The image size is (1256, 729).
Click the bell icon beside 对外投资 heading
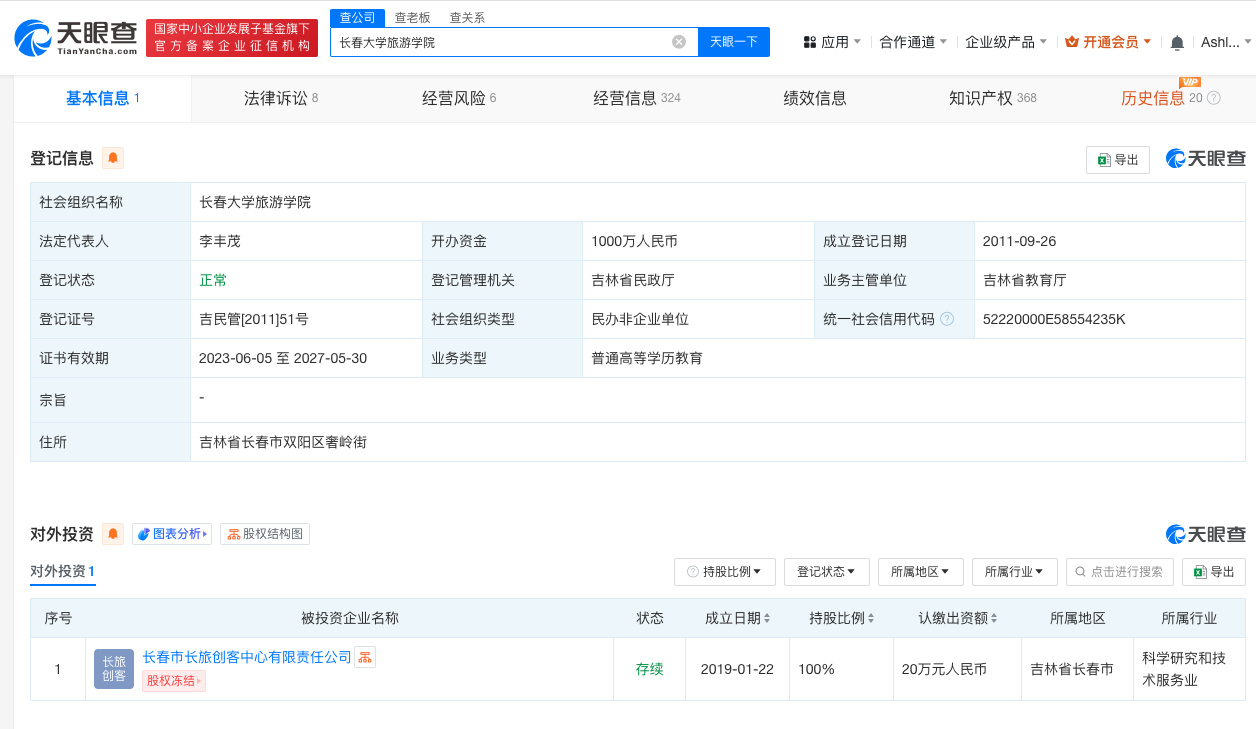pos(113,534)
